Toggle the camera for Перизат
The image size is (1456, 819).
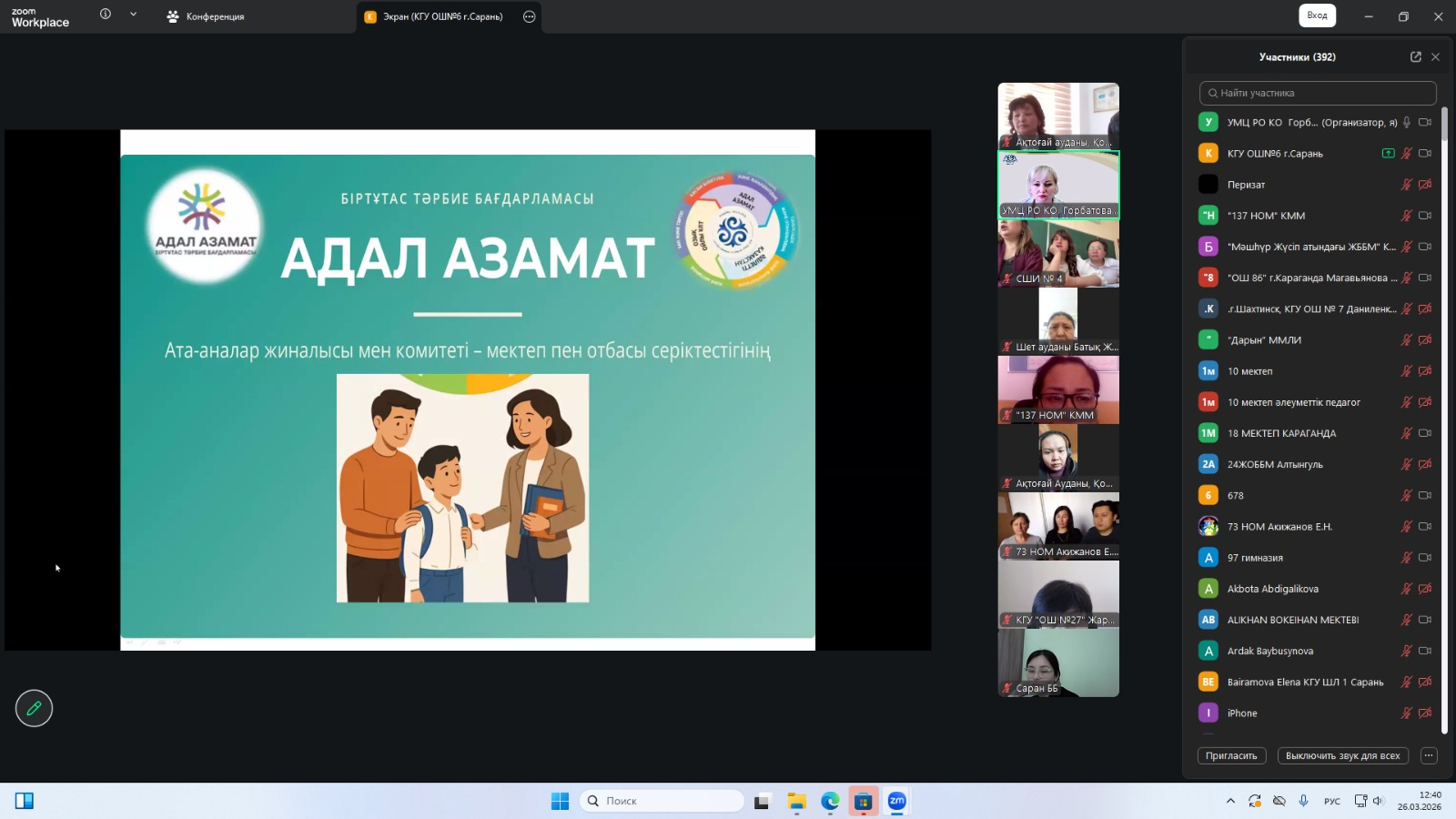pos(1425,185)
